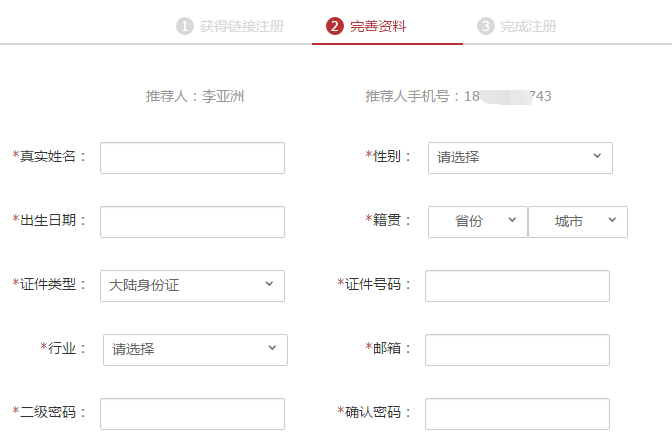The height and width of the screenshot is (444, 672).
Task: Open the 性别 请选择 dropdown
Action: (x=520, y=158)
